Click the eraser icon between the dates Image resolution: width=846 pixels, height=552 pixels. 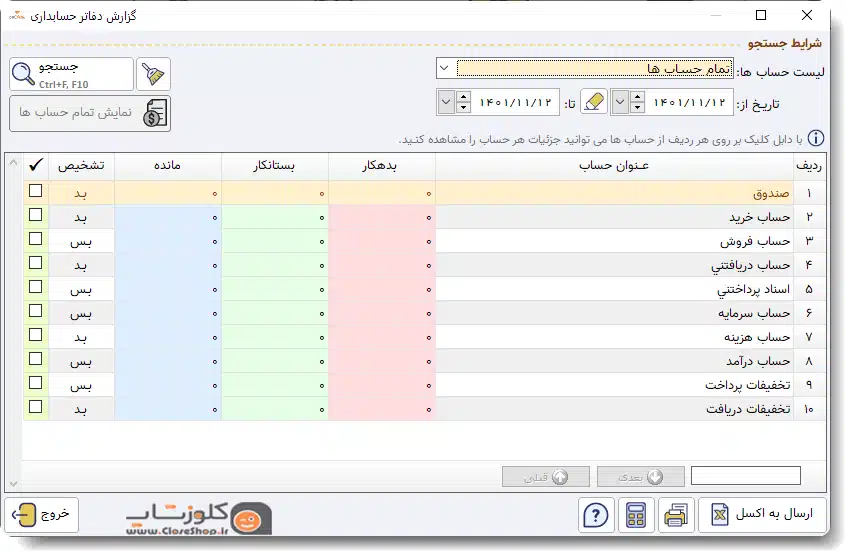click(594, 101)
